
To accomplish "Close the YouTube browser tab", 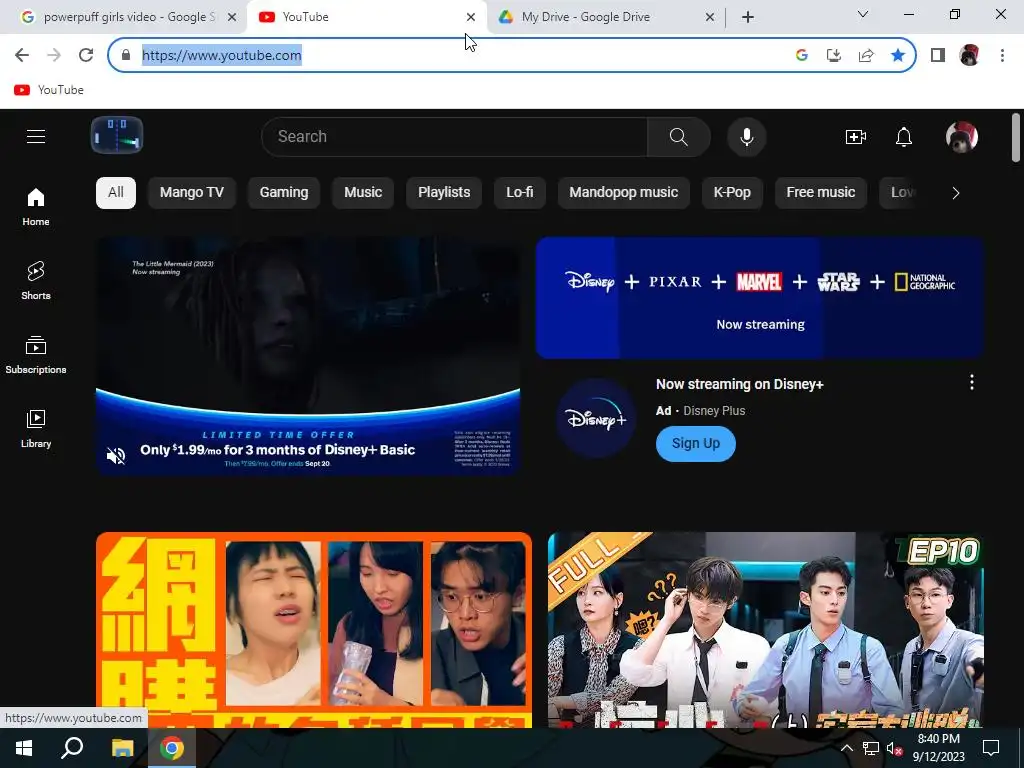I will (471, 17).
